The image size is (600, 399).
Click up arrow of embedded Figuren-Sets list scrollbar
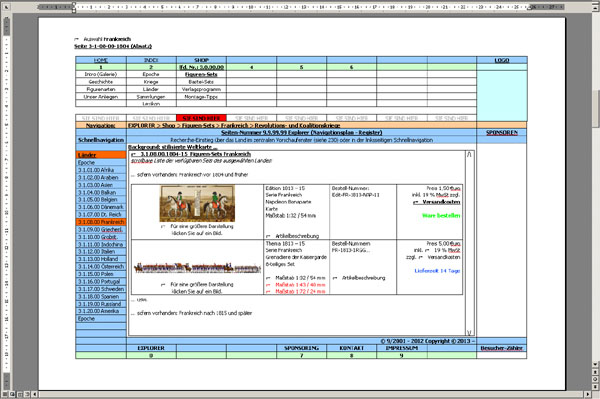tap(469, 154)
